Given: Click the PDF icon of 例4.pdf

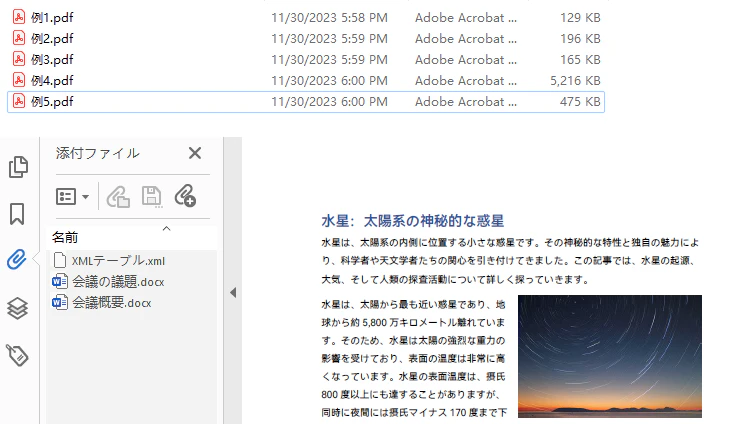Looking at the screenshot, I should point(19,80).
